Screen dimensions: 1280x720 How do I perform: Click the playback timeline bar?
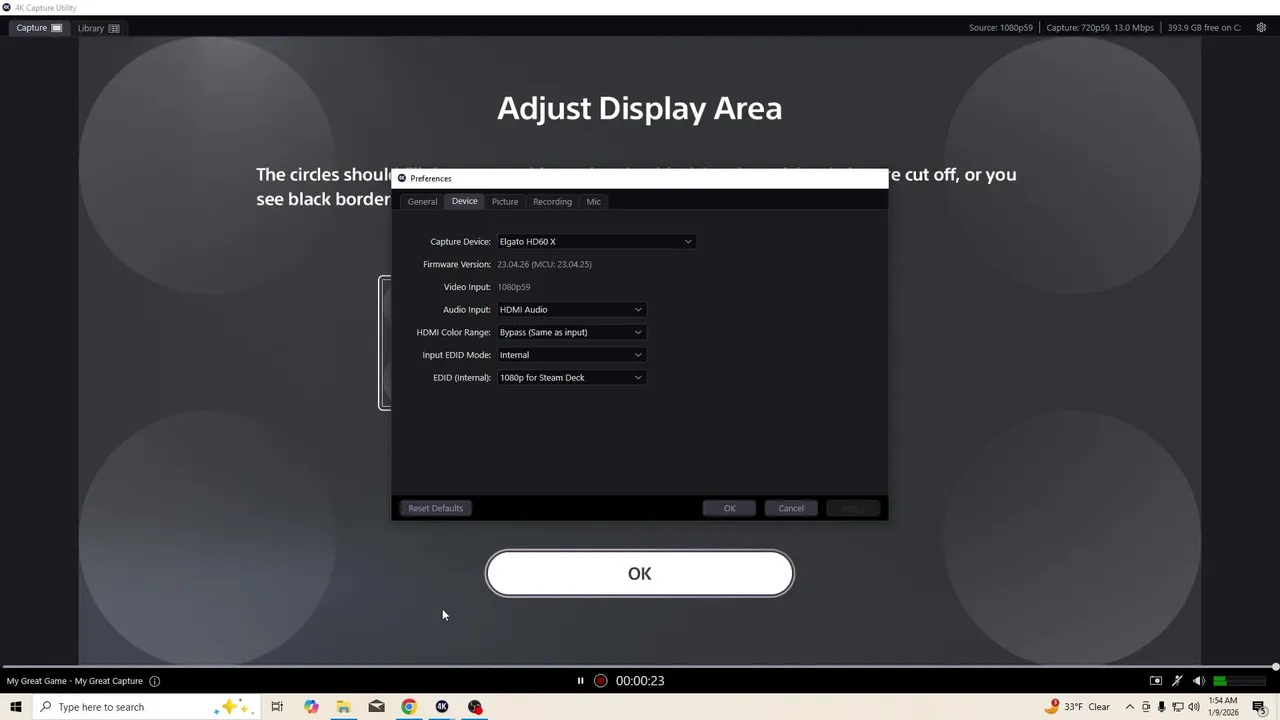tap(640, 667)
